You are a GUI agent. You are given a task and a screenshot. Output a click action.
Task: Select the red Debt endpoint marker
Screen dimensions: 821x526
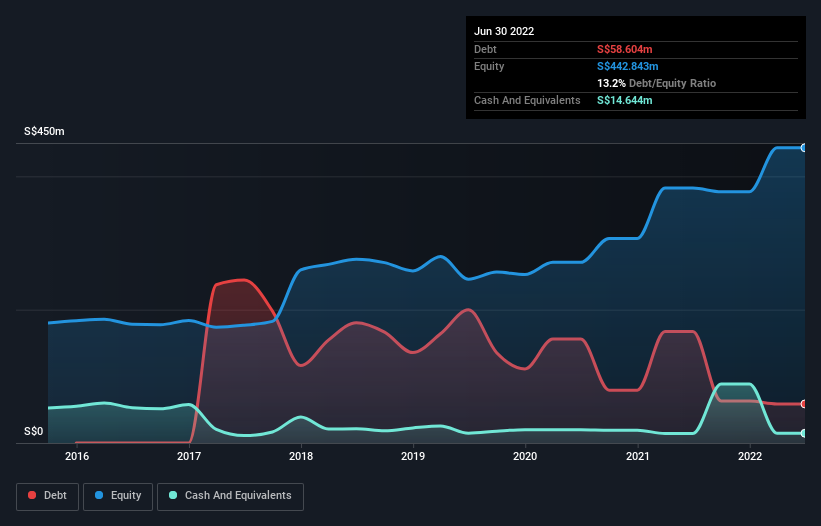[803, 404]
